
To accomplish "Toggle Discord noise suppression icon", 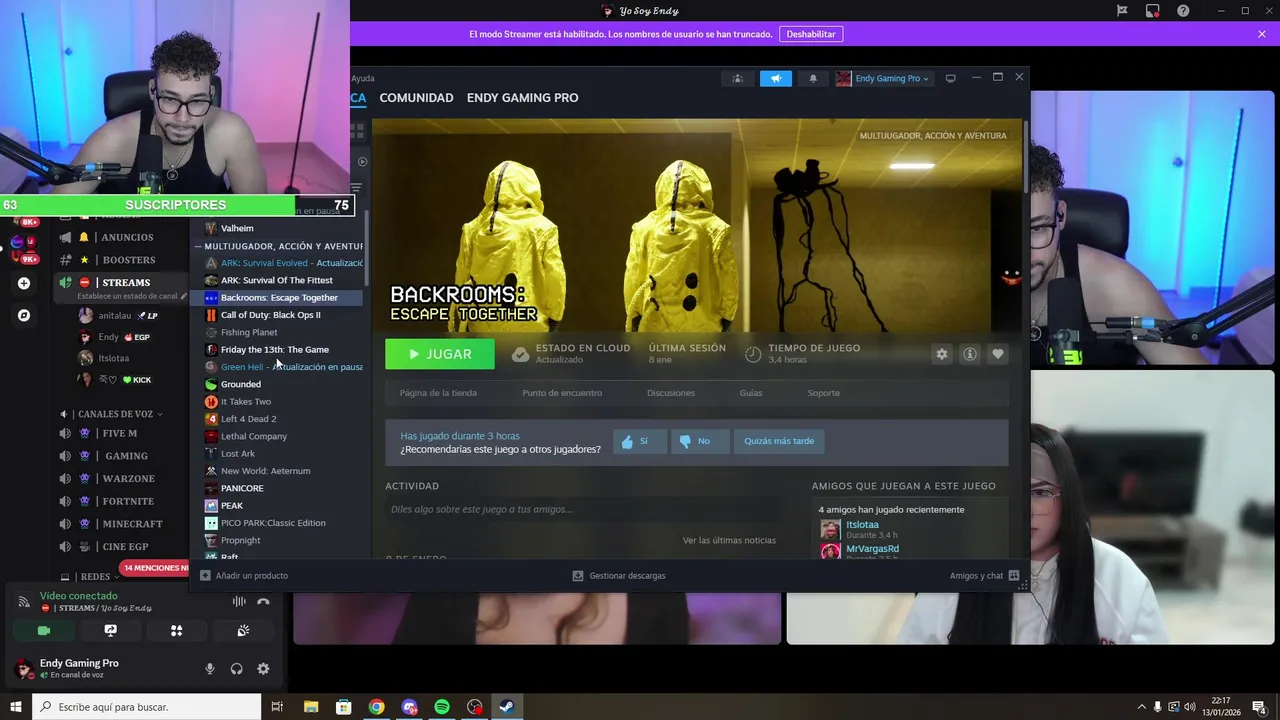I will [x=239, y=602].
